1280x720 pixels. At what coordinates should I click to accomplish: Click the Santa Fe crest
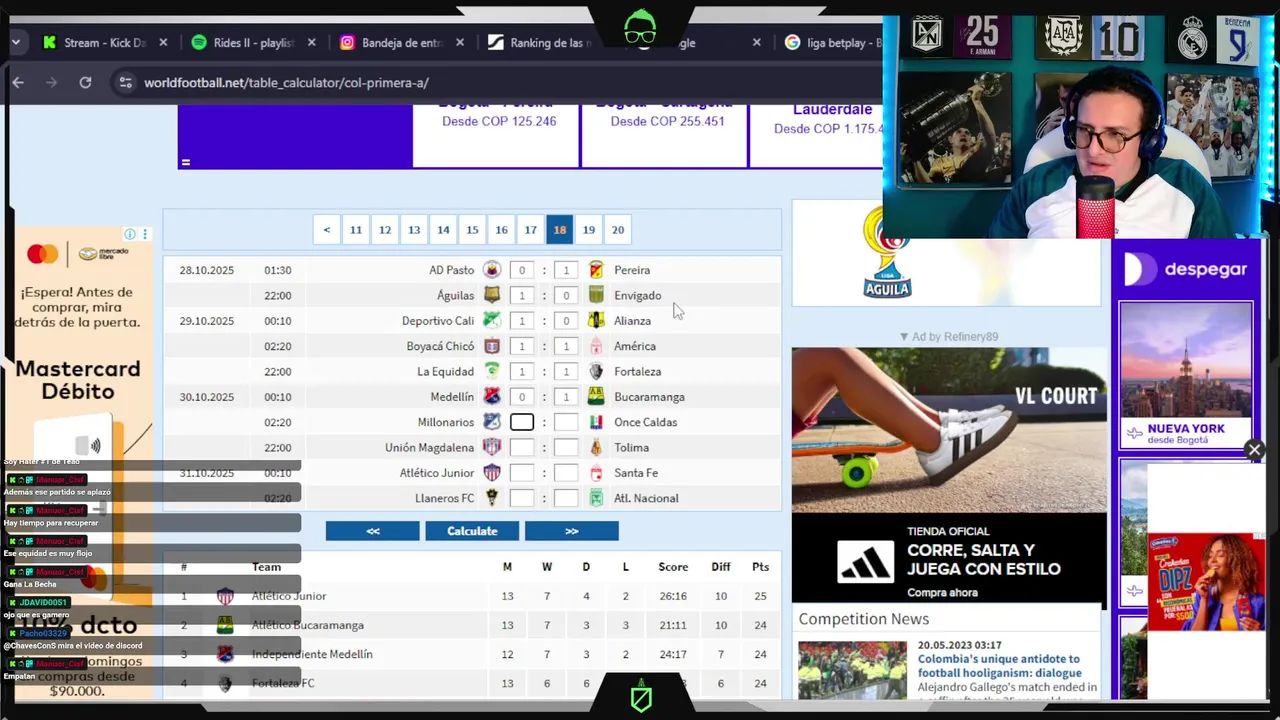[596, 472]
